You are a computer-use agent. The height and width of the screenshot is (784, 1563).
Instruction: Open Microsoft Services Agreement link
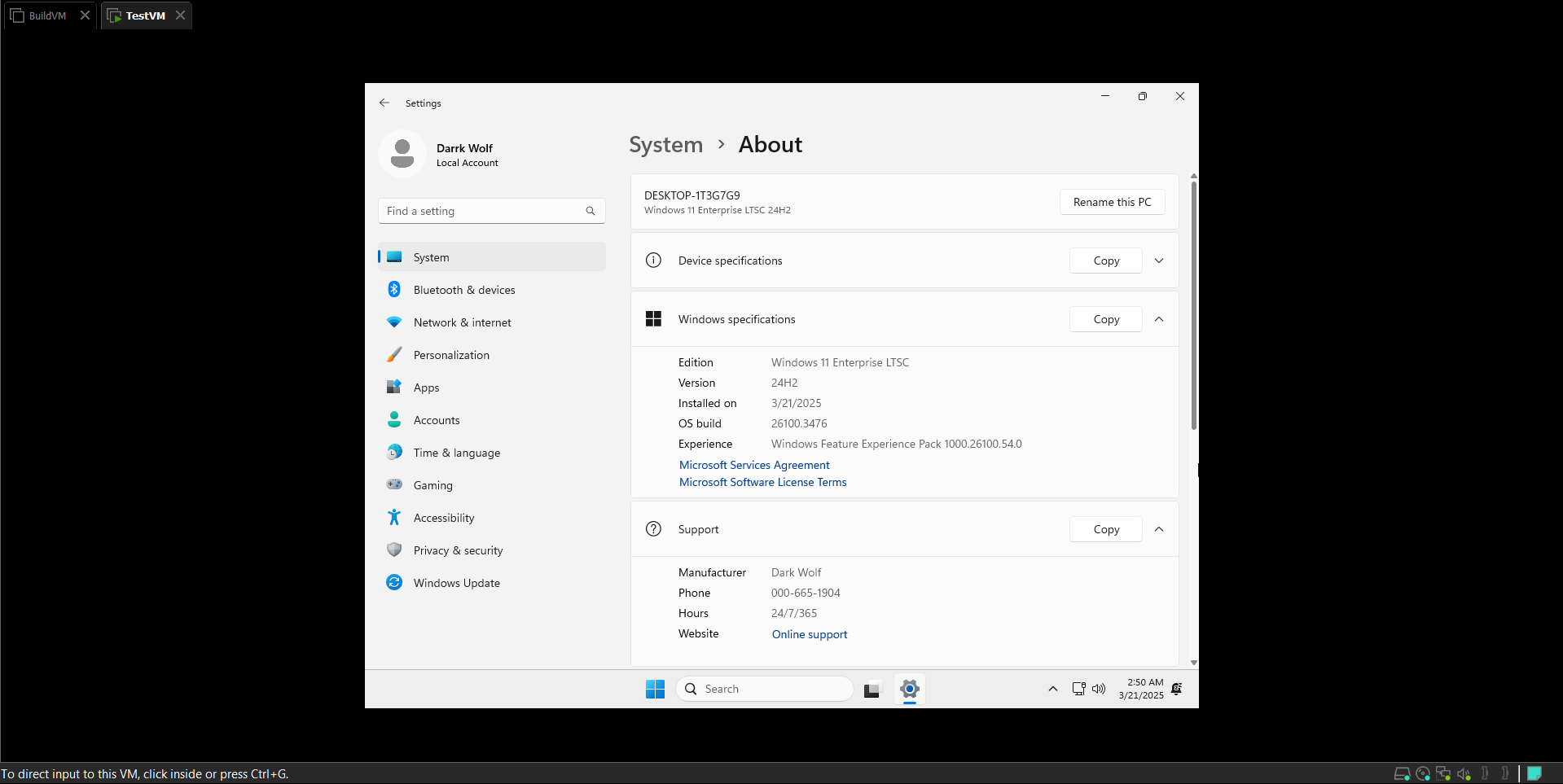754,465
